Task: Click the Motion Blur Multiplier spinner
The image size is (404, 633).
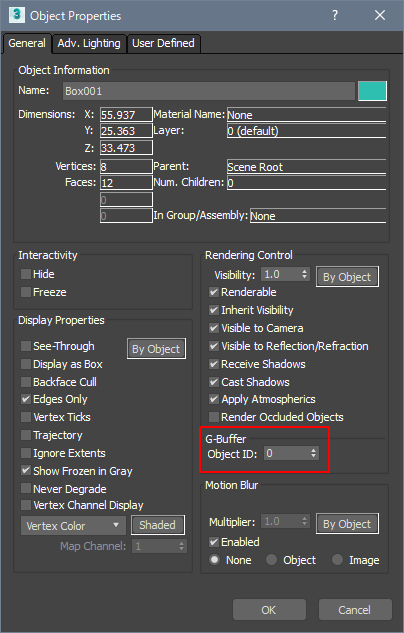Action: 285,522
